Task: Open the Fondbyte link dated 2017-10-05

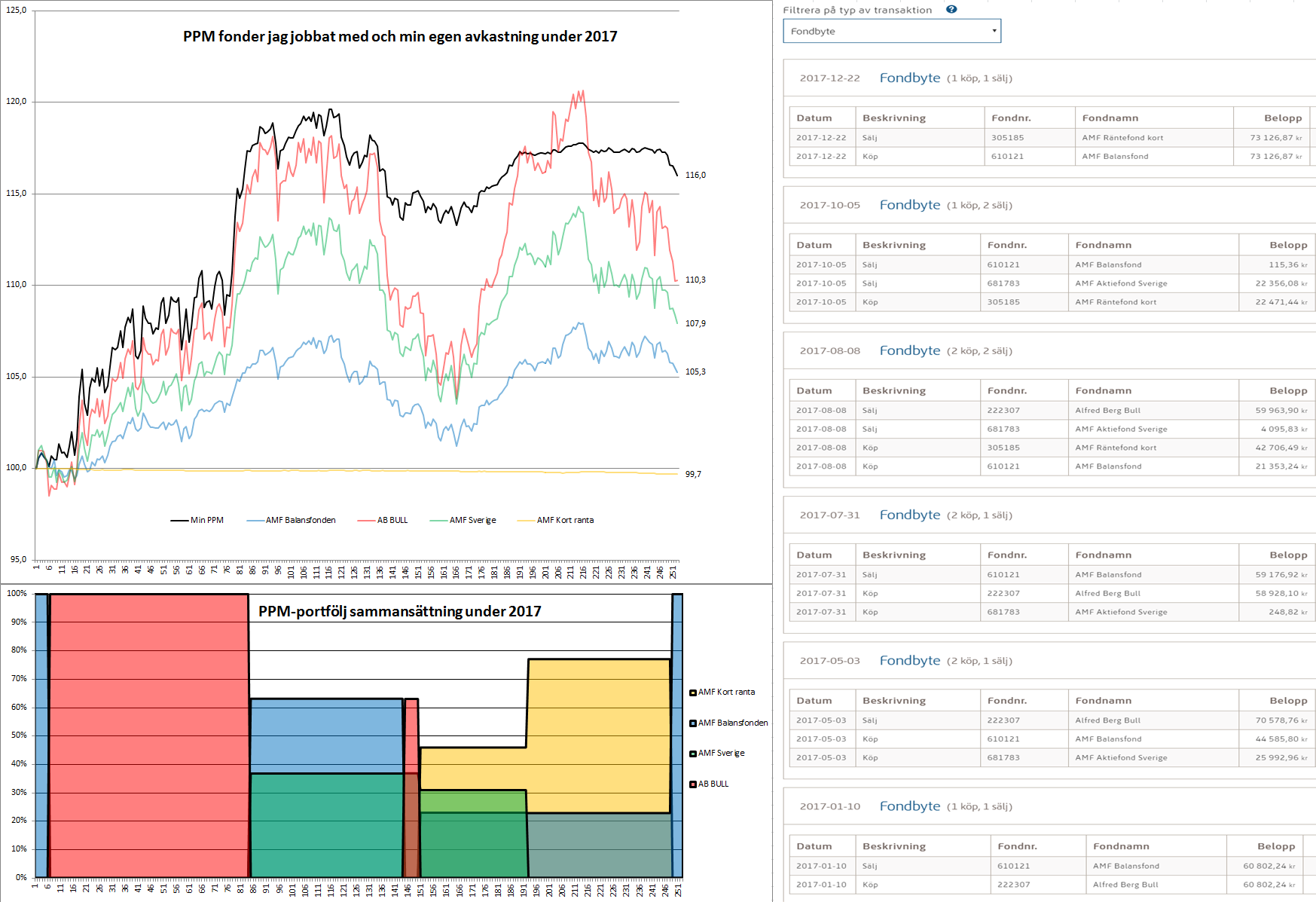Action: click(x=910, y=205)
